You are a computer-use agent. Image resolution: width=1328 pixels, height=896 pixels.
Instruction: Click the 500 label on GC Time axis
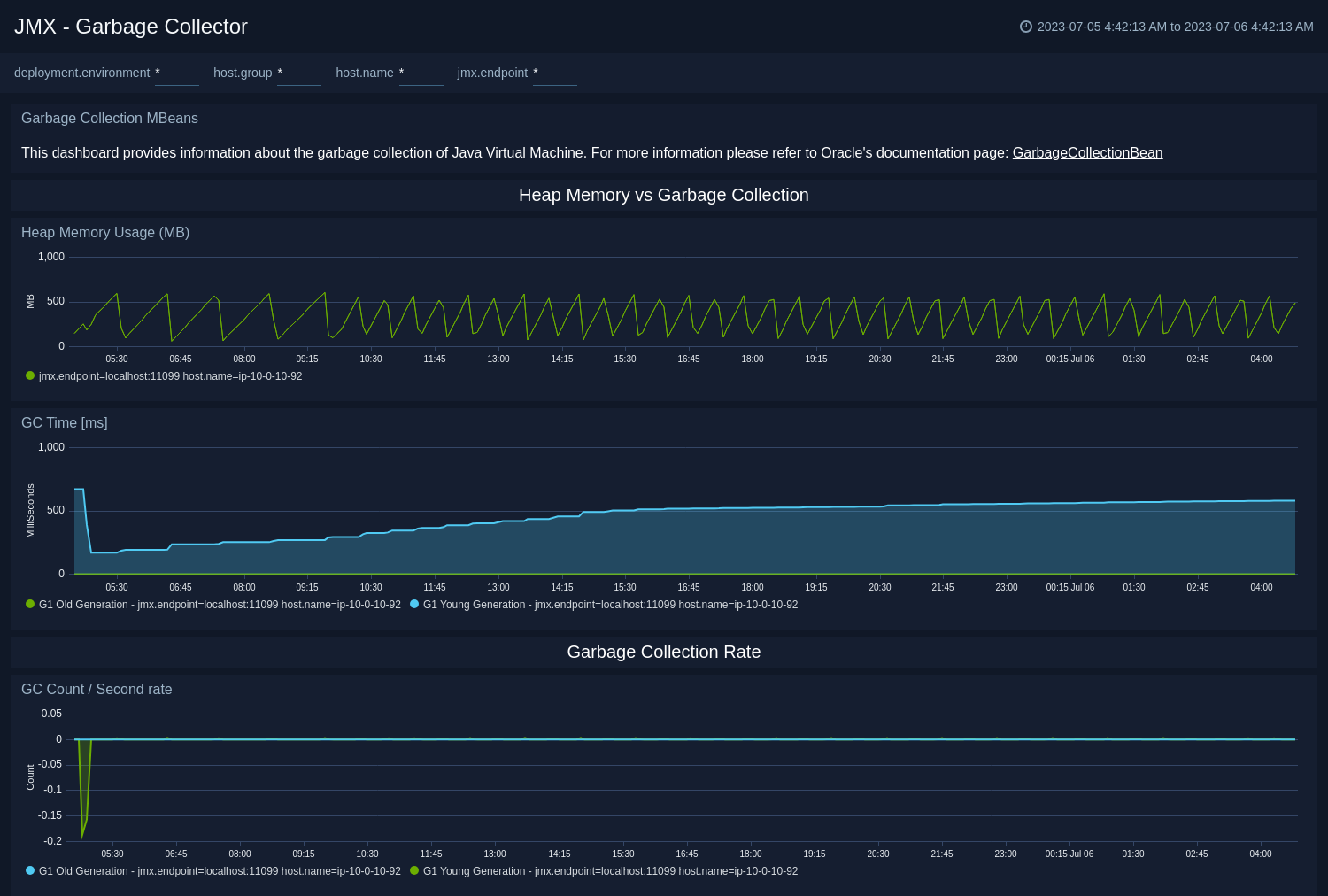[x=56, y=511]
